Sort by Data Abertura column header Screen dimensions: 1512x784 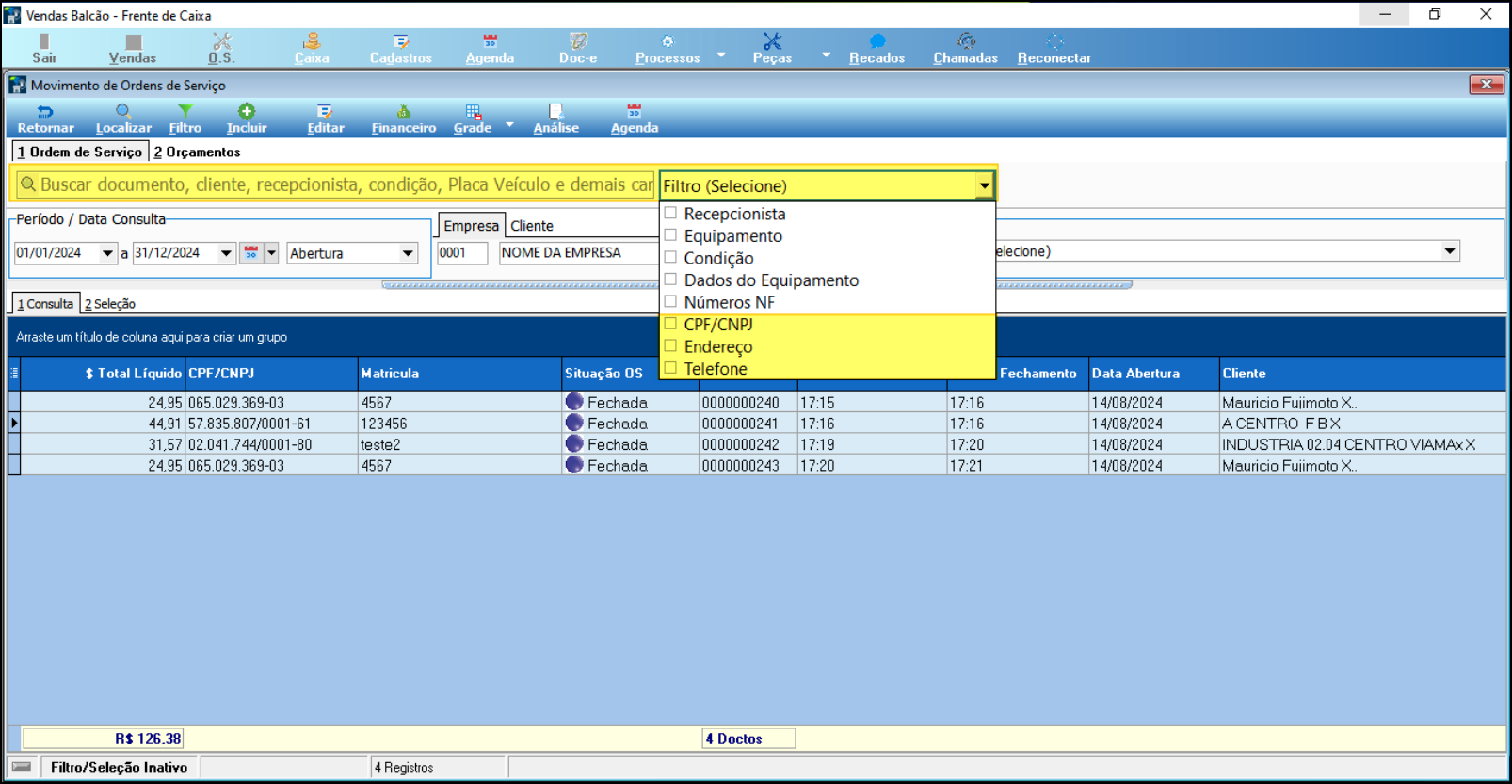(1135, 374)
